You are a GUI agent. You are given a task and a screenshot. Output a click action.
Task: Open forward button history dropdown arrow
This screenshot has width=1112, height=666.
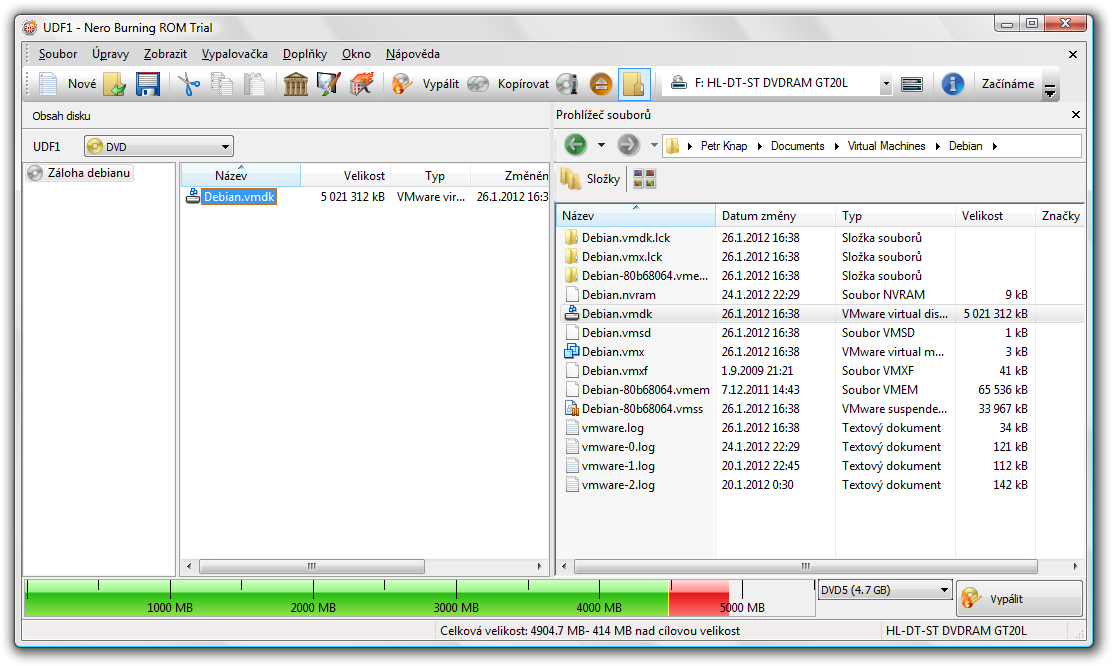[654, 145]
